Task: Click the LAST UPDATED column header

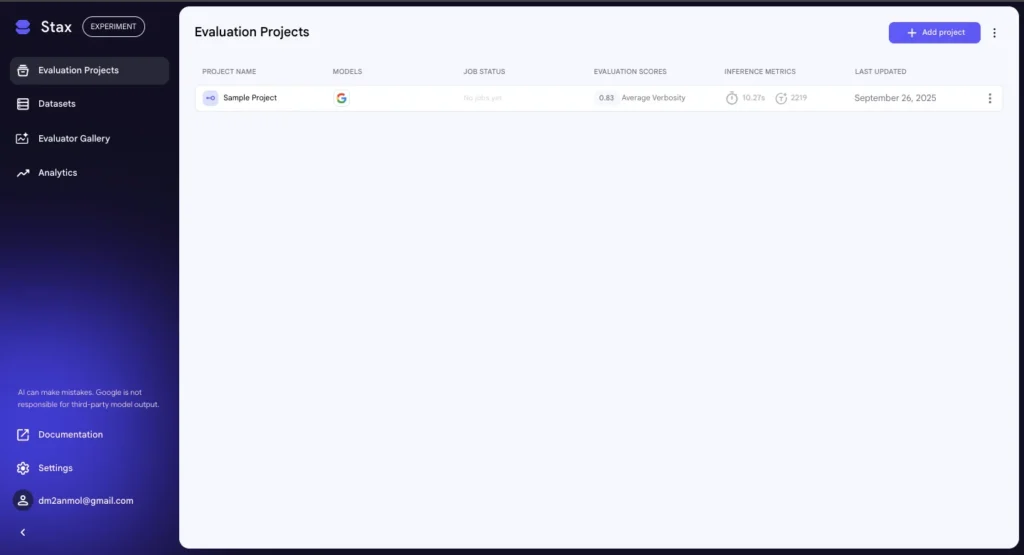Action: click(880, 72)
